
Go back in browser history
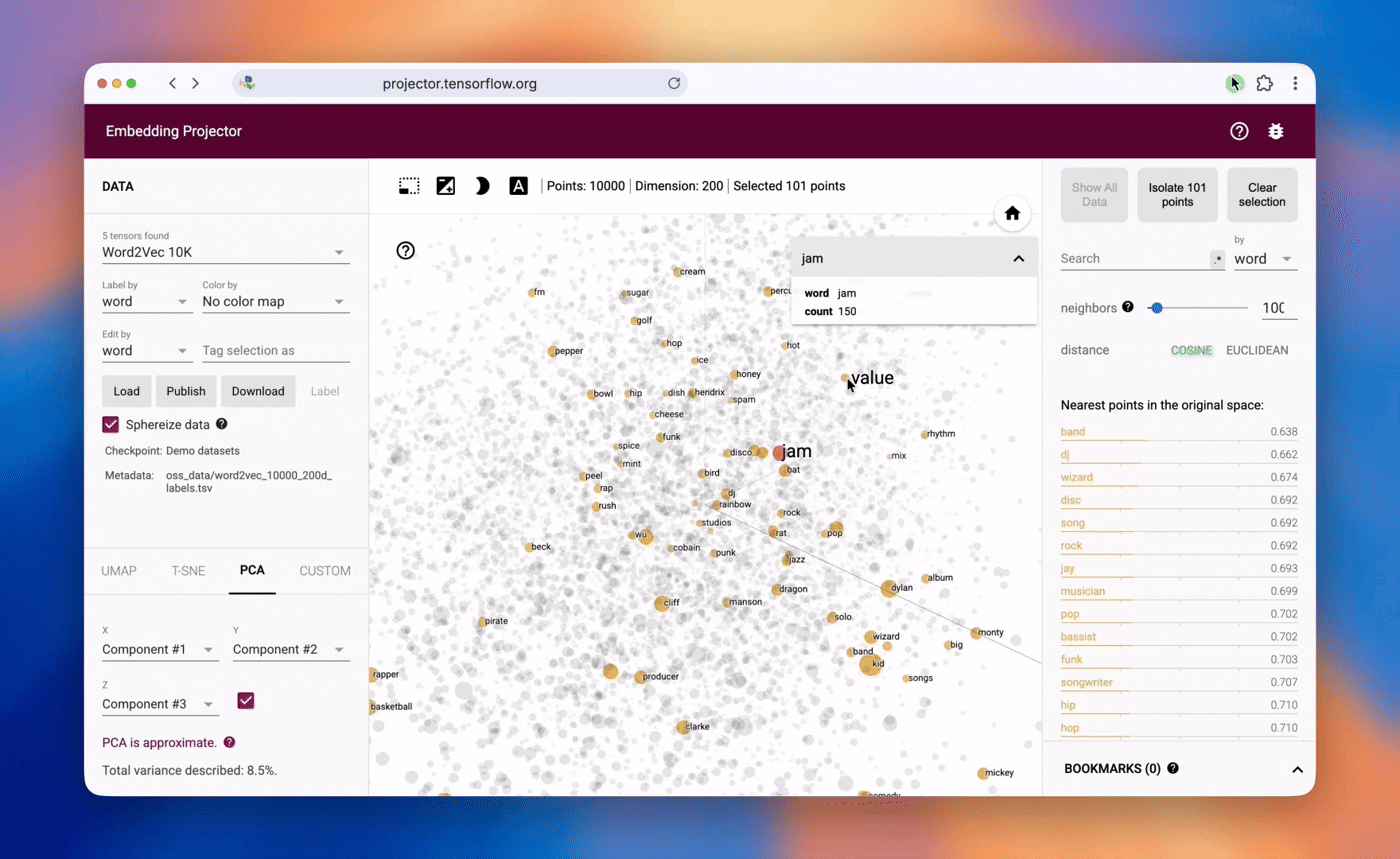click(x=172, y=84)
